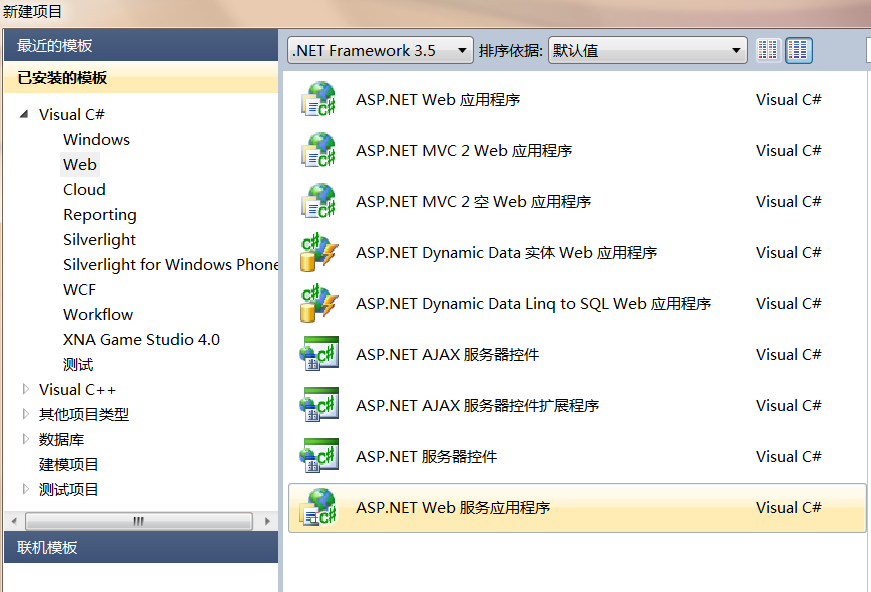Viewport: 871px width, 592px height.
Task: Expand the Visual C++ tree node
Action: (25, 389)
